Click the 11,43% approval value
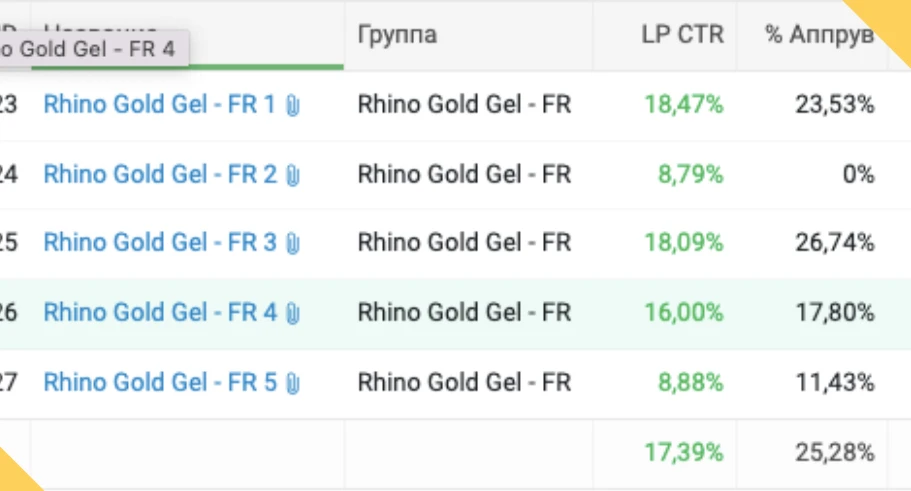Viewport: 911px width, 491px height. (835, 382)
